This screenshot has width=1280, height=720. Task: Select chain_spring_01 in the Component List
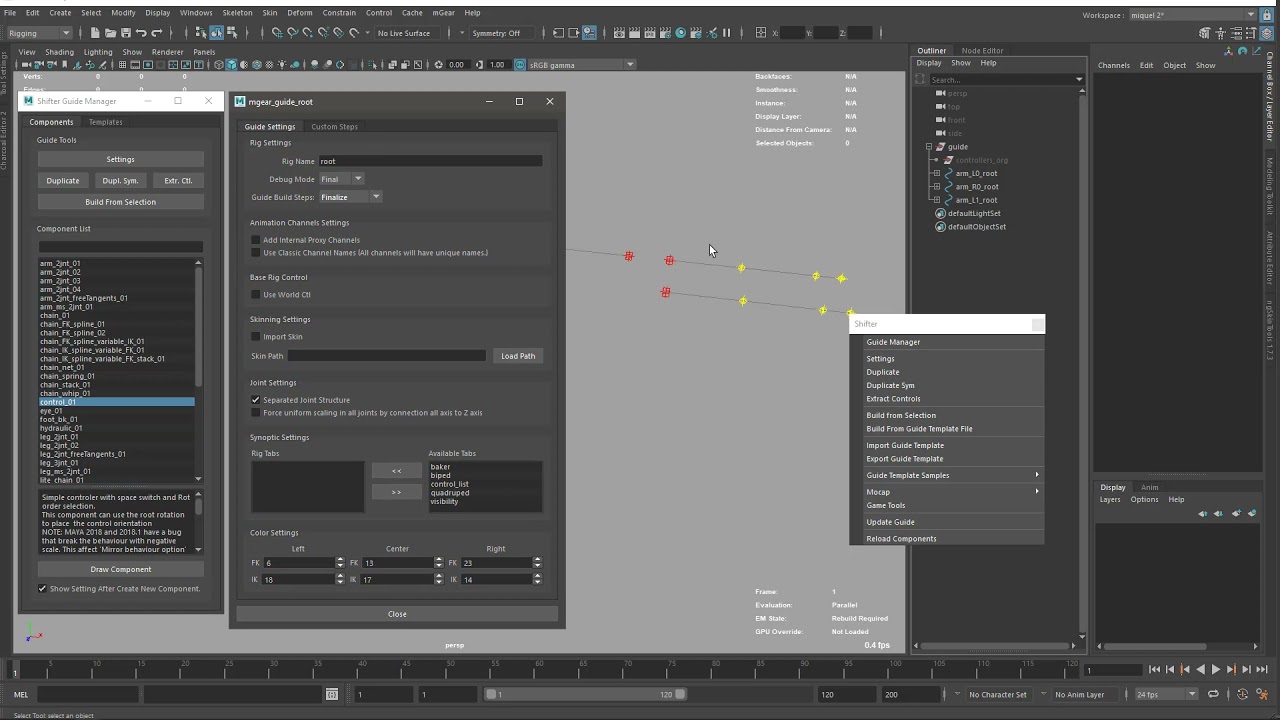(116, 376)
